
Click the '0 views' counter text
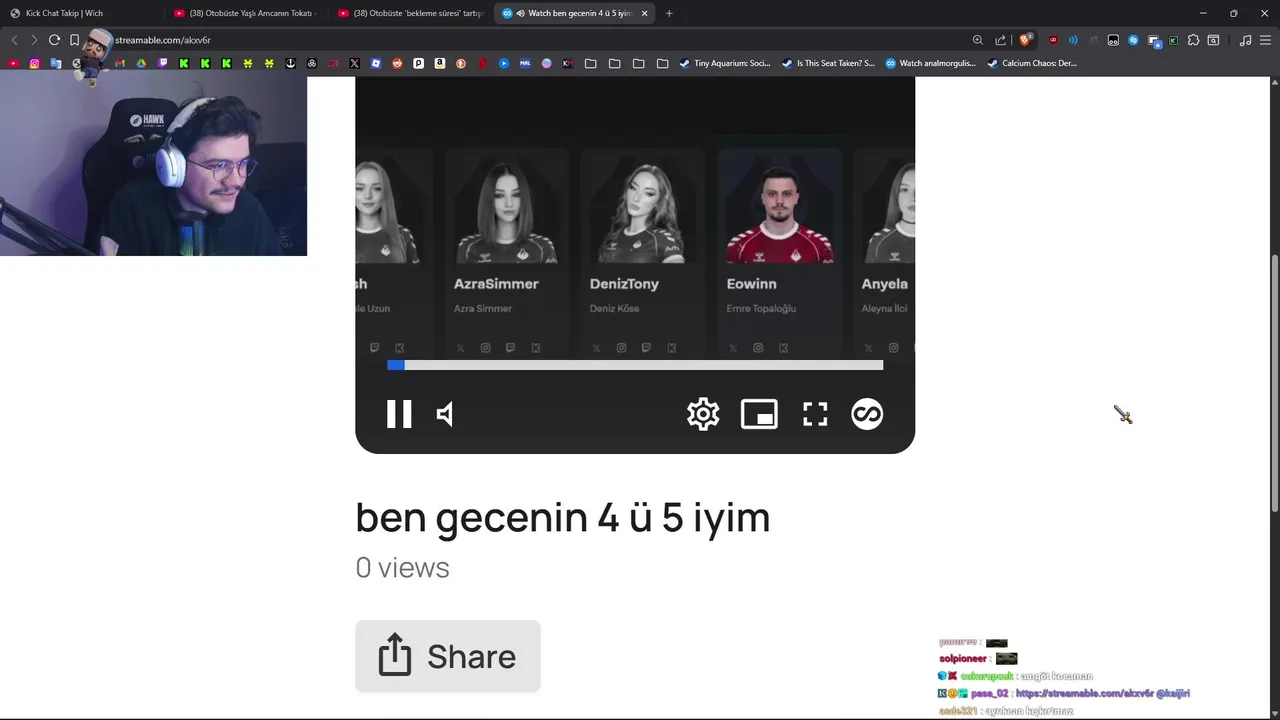[402, 568]
